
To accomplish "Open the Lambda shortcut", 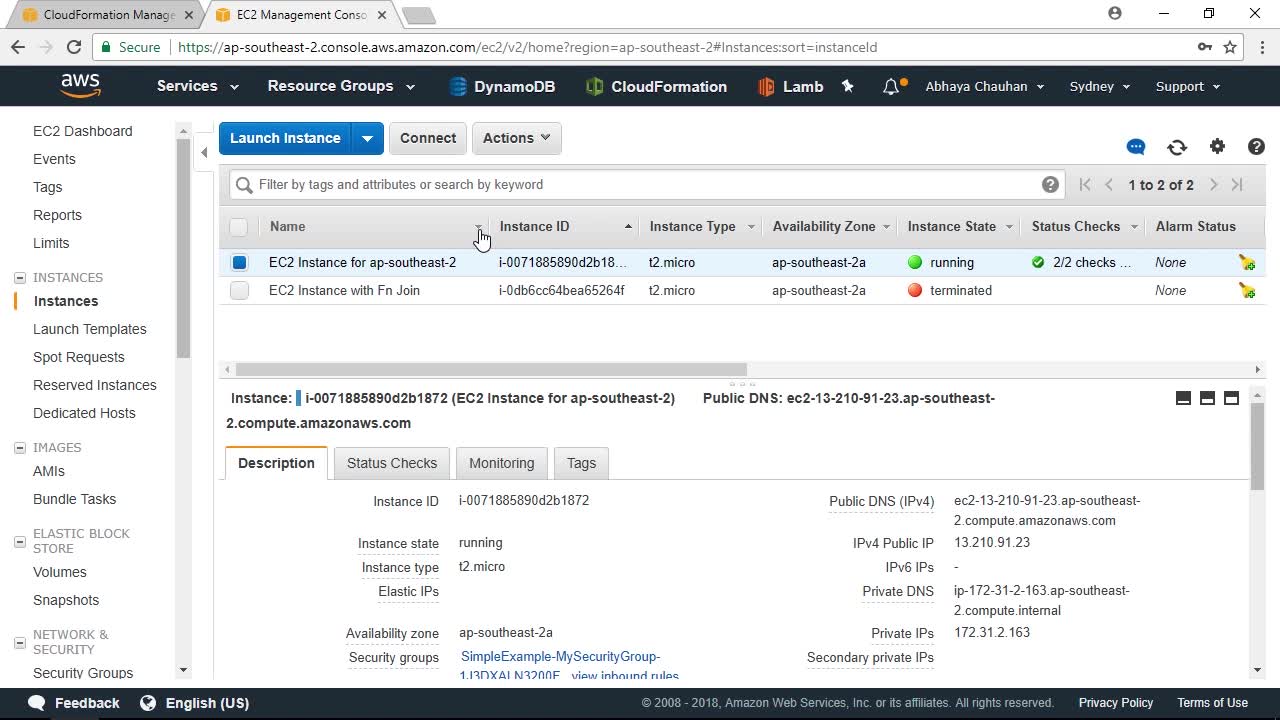I will [x=791, y=86].
